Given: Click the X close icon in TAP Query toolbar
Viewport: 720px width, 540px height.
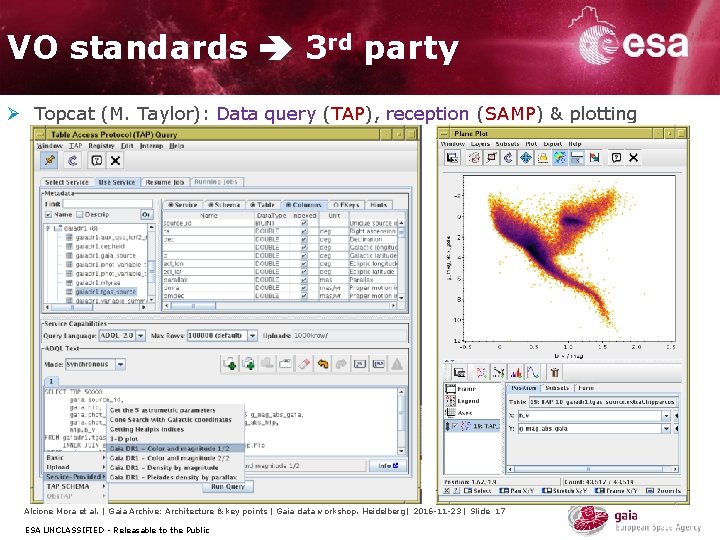Looking at the screenshot, I should 115,160.
